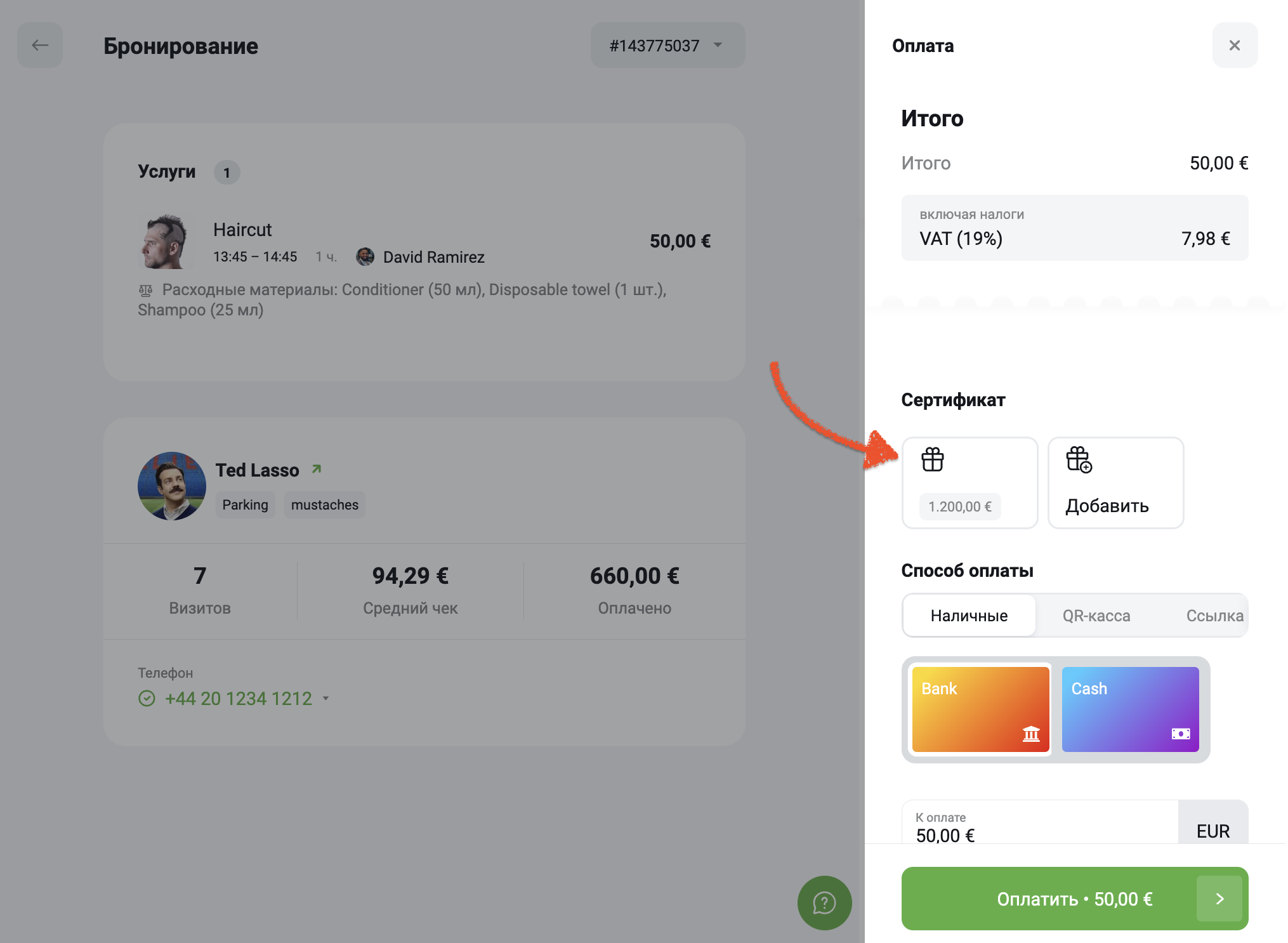Screen dimensions: 1288x943
Task: Select the 1.200,00 € gift certificate
Action: click(969, 482)
